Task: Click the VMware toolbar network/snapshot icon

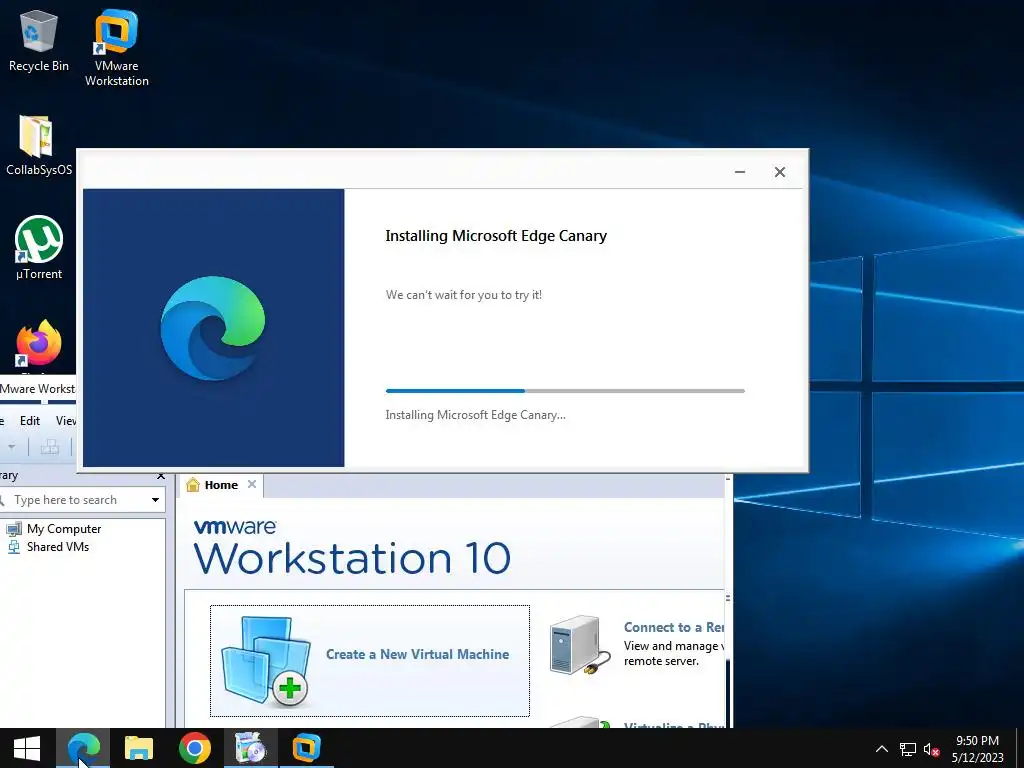Action: coord(50,447)
